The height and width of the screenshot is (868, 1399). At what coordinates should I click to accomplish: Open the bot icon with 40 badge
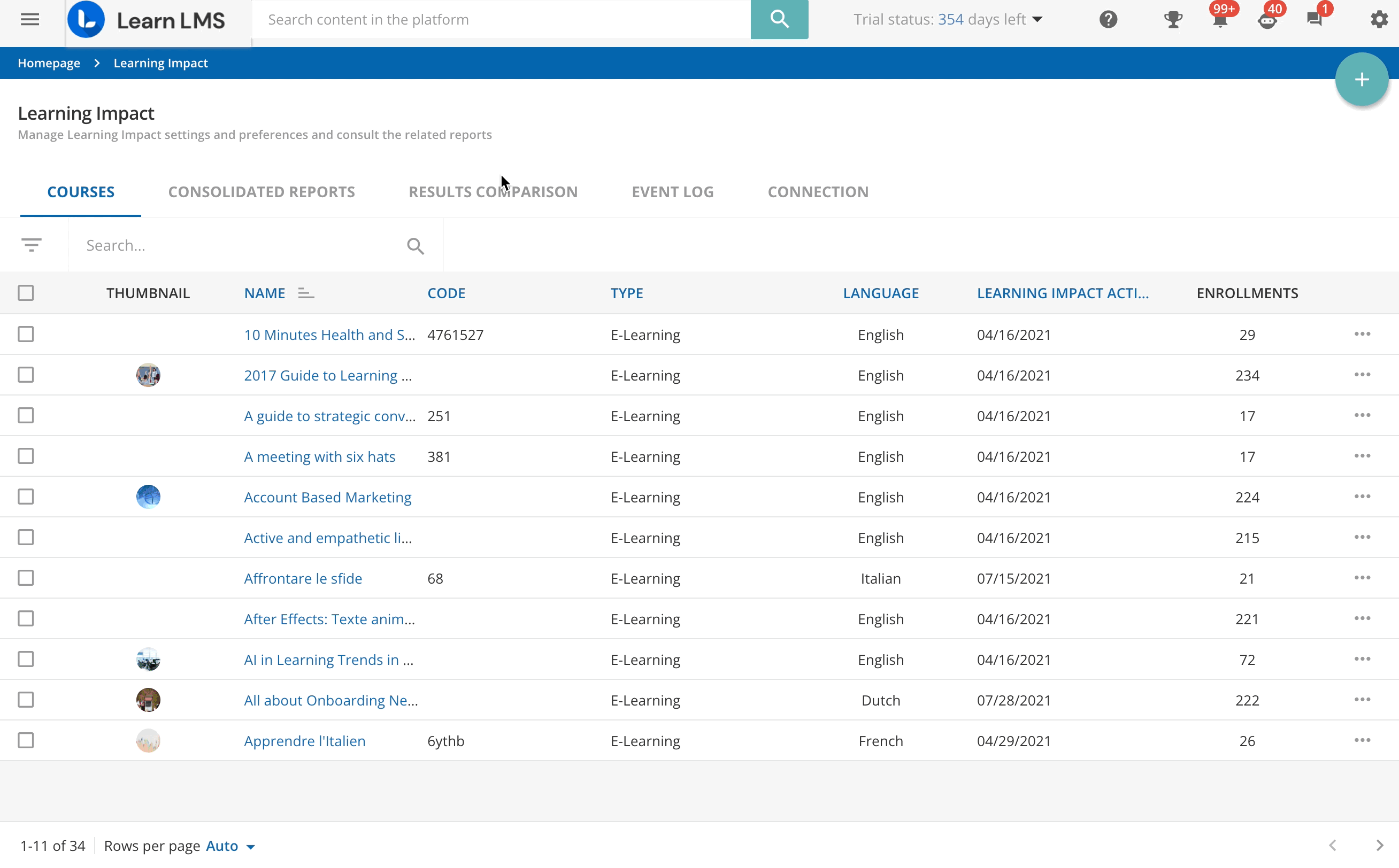point(1267,20)
